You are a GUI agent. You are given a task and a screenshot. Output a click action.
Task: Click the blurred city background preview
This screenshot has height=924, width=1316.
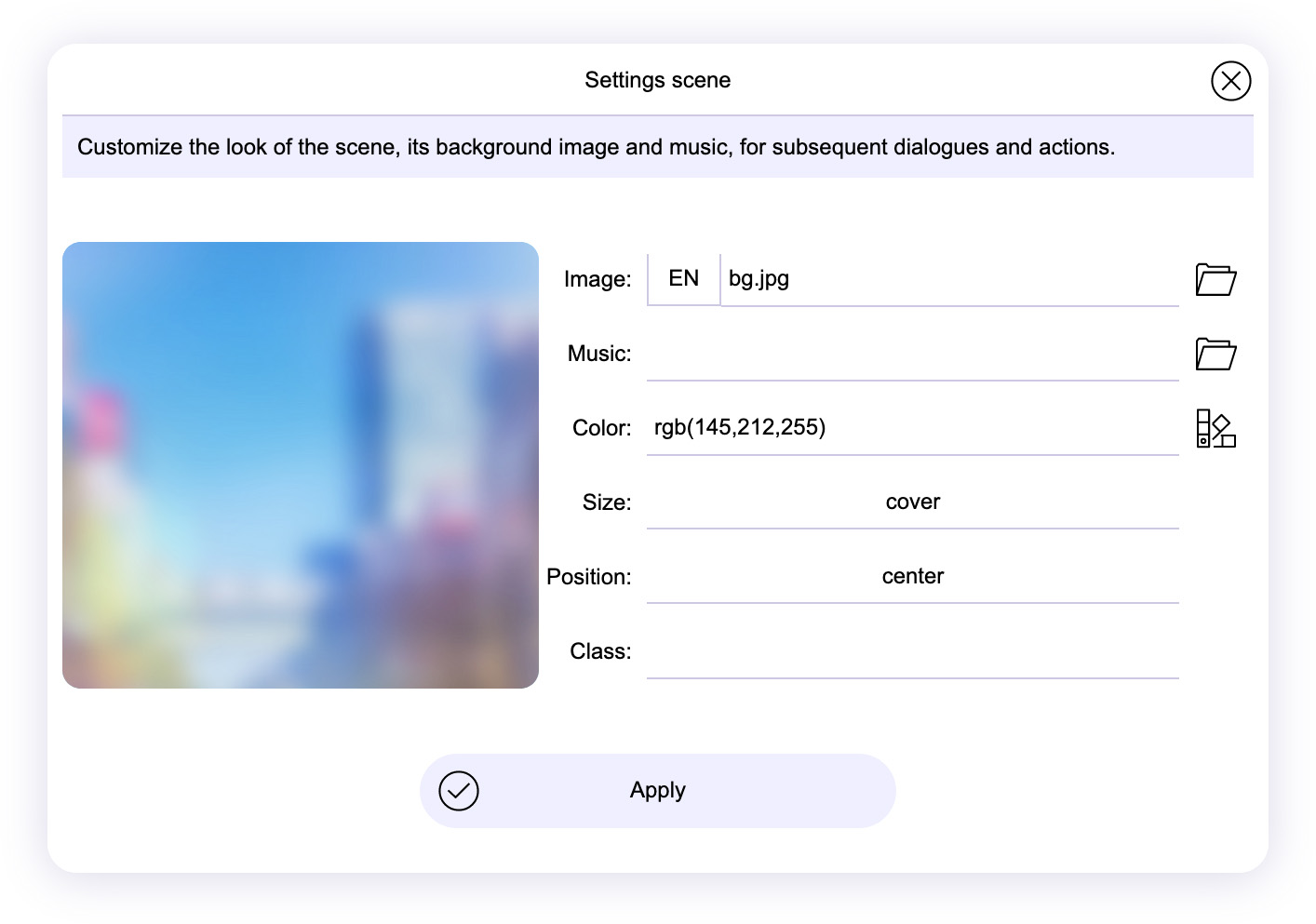(x=301, y=465)
